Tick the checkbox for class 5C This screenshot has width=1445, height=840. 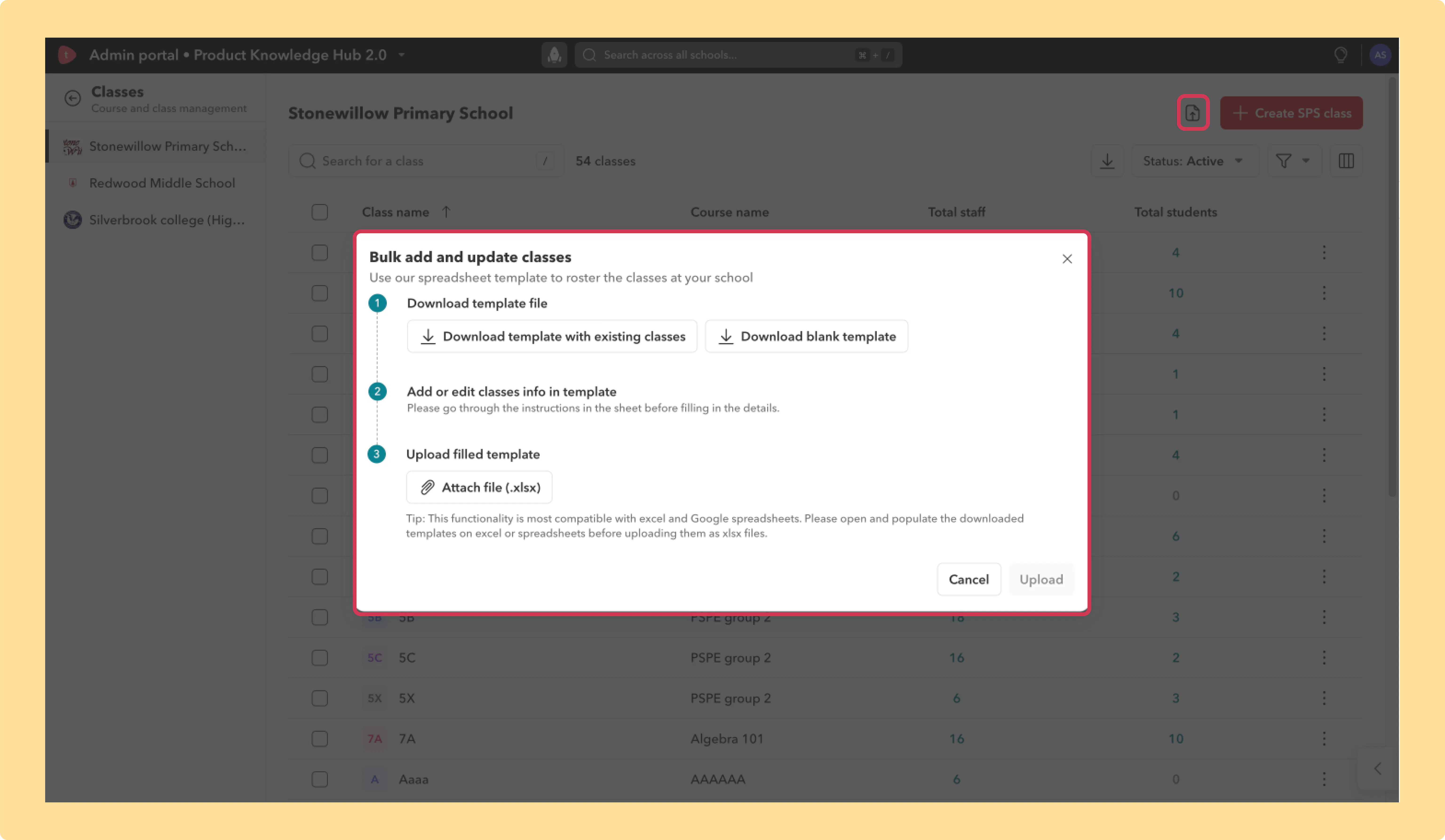319,658
